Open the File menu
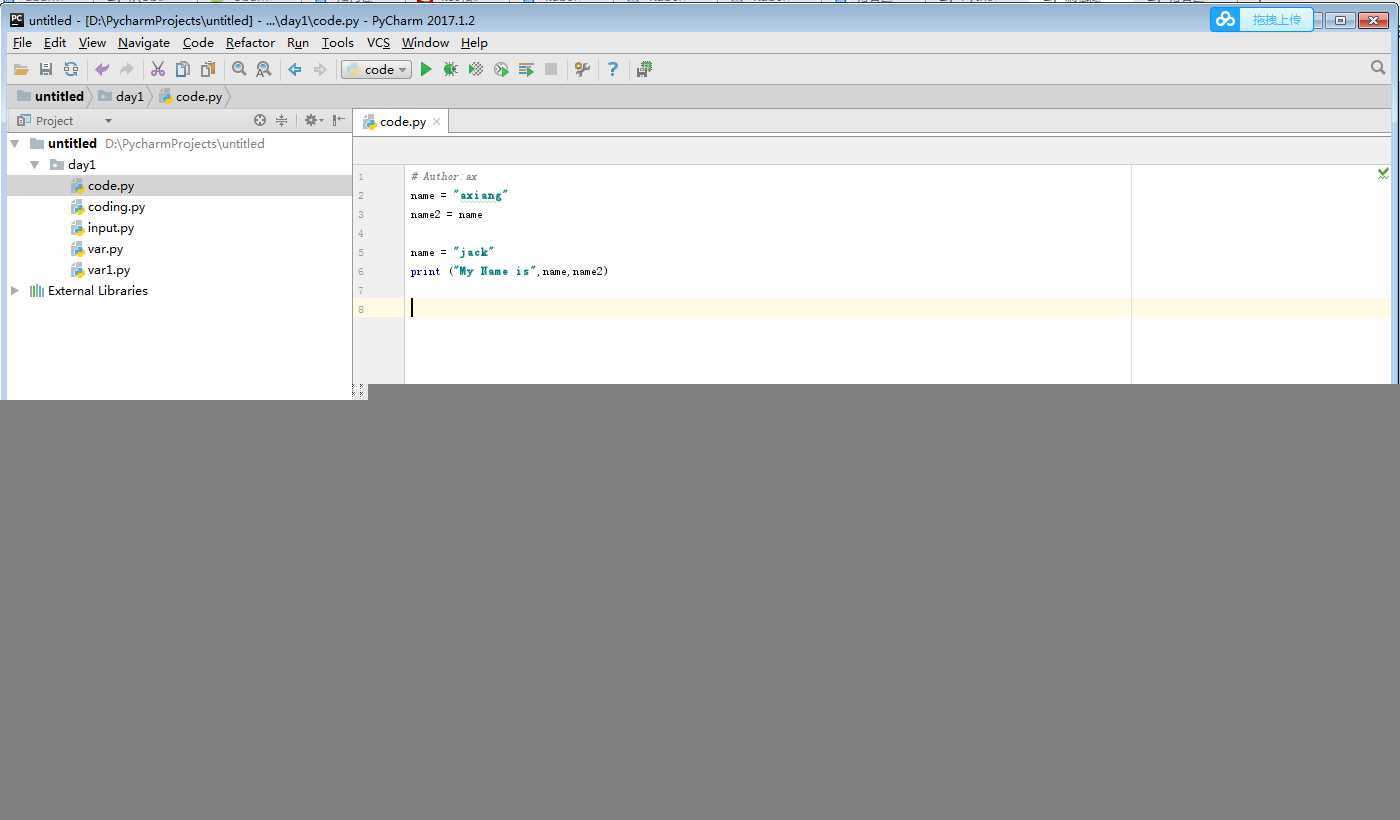The height and width of the screenshot is (820, 1400). click(22, 43)
